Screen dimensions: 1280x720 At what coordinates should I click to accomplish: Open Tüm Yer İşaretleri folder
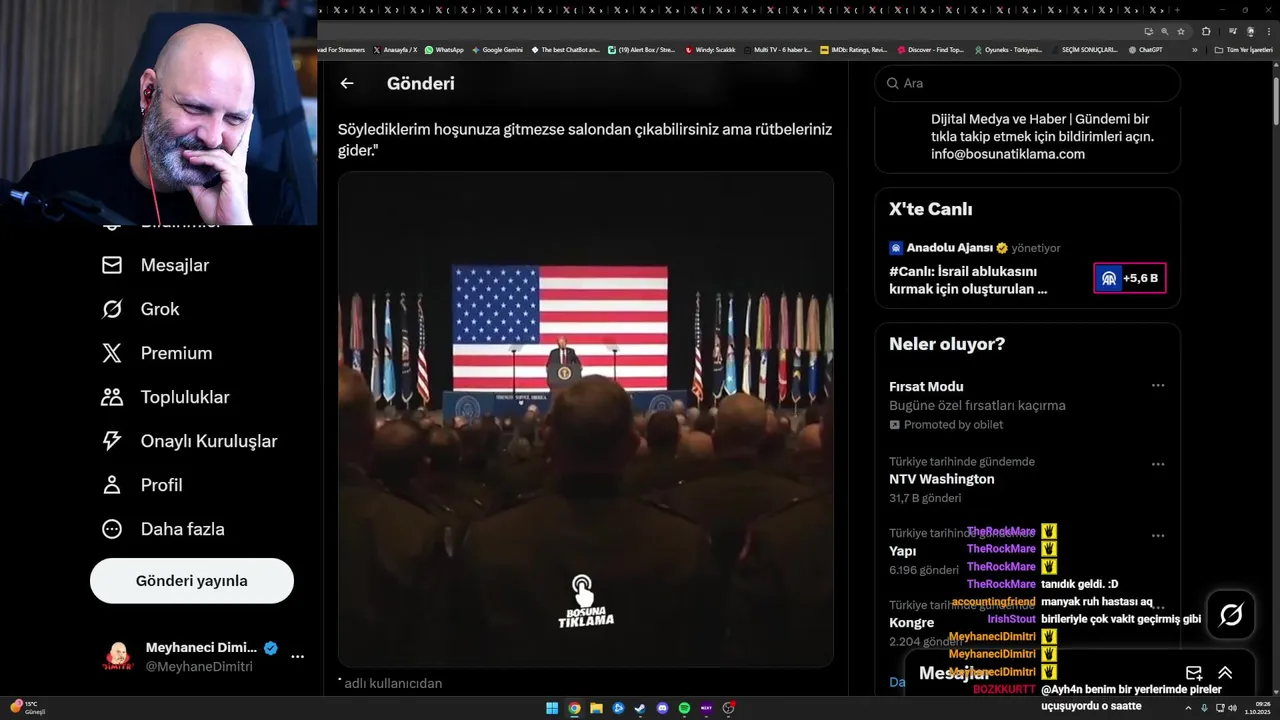coord(1243,50)
